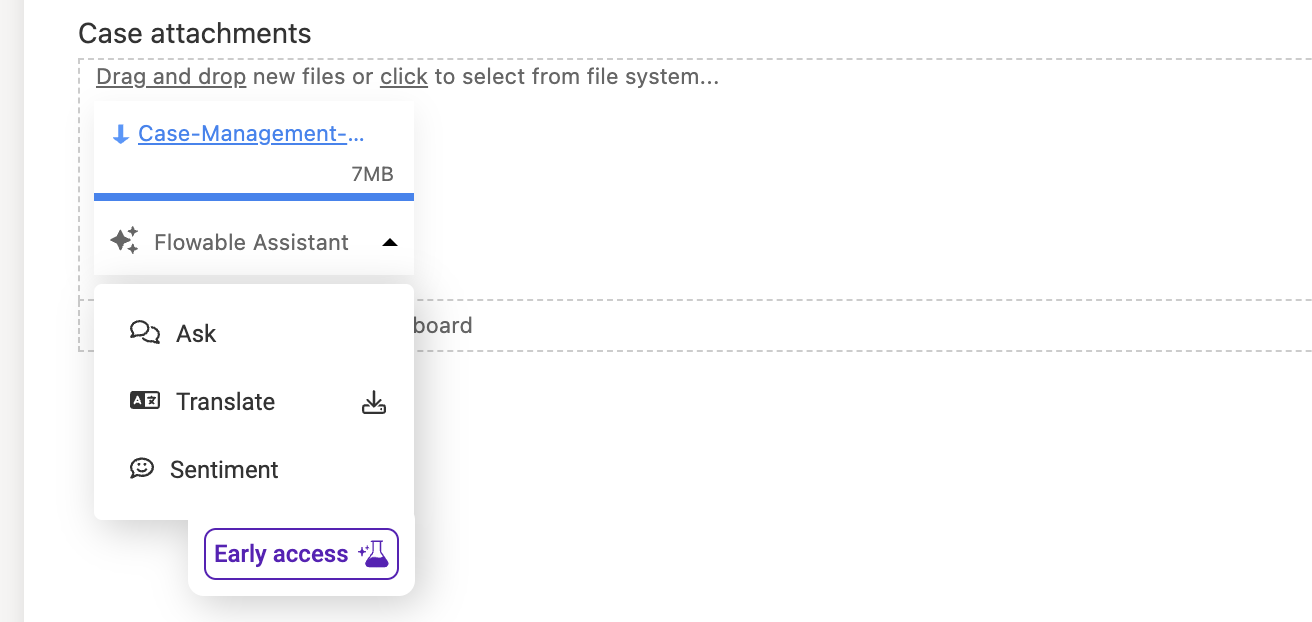This screenshot has width=1312, height=622.
Task: Click the blue upload progress bar
Action: click(x=254, y=197)
